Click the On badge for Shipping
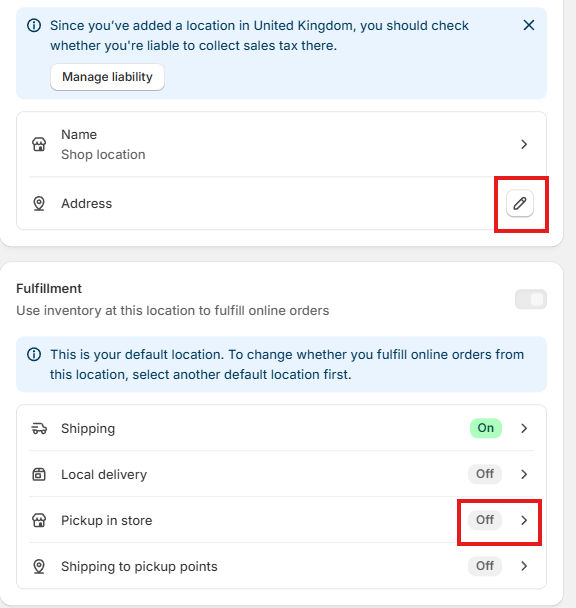 click(x=486, y=428)
